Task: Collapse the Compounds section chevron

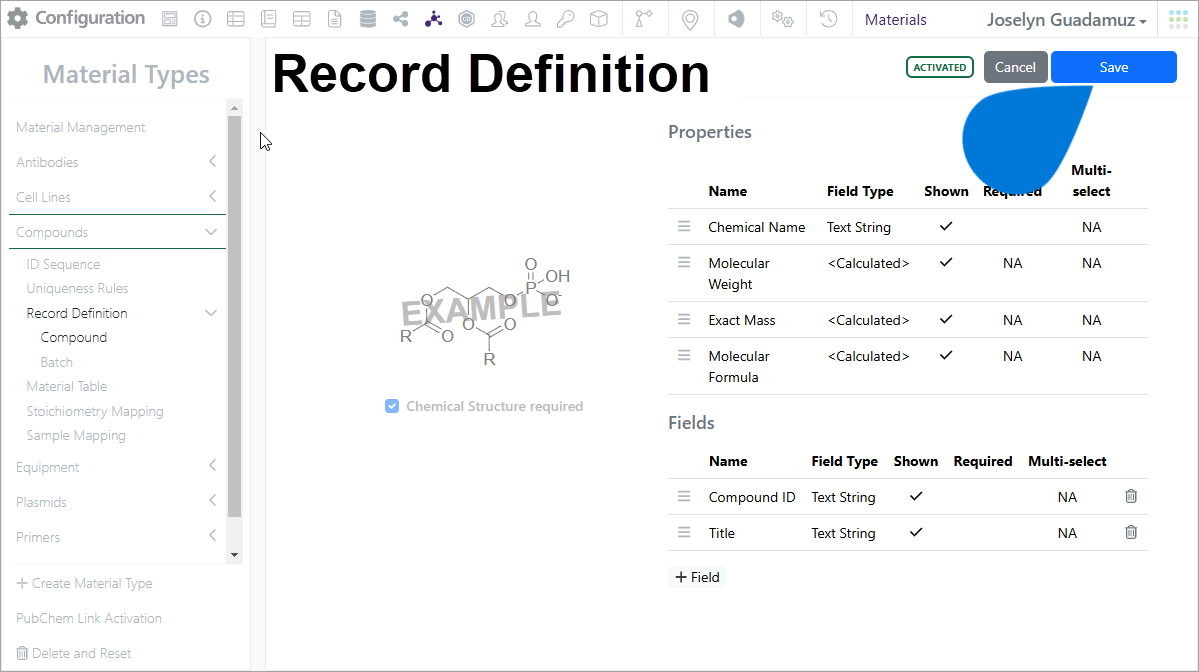Action: (211, 232)
